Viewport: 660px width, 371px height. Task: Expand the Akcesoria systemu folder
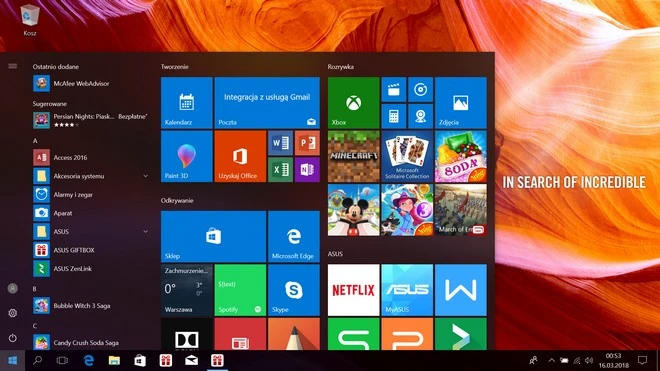[91, 176]
